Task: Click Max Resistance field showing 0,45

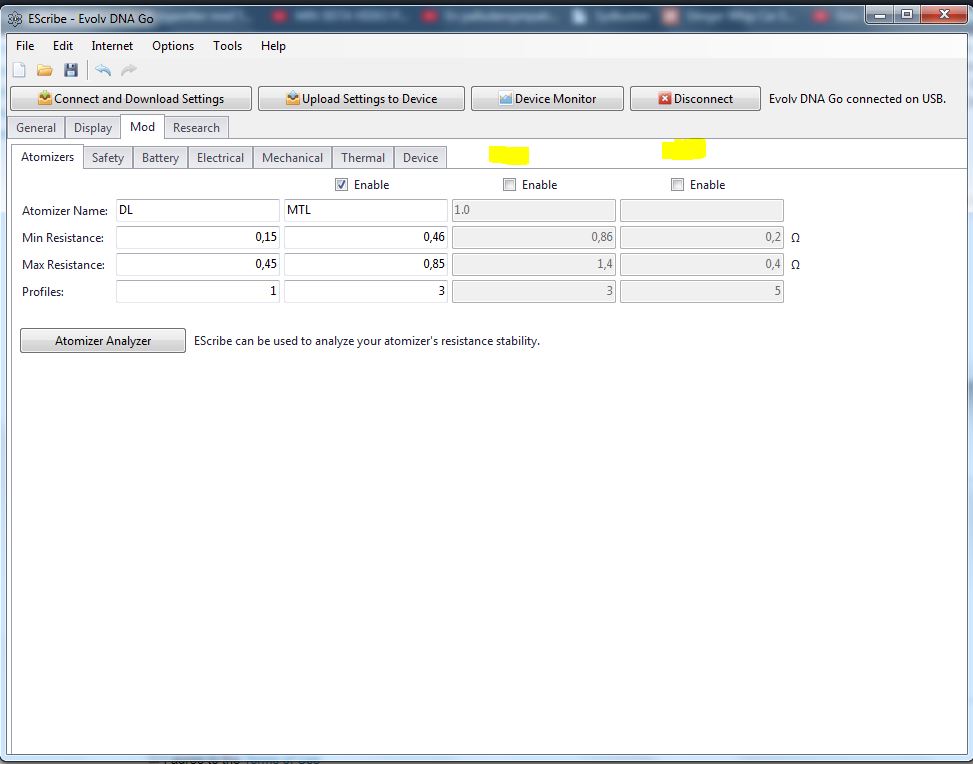Action: [198, 264]
